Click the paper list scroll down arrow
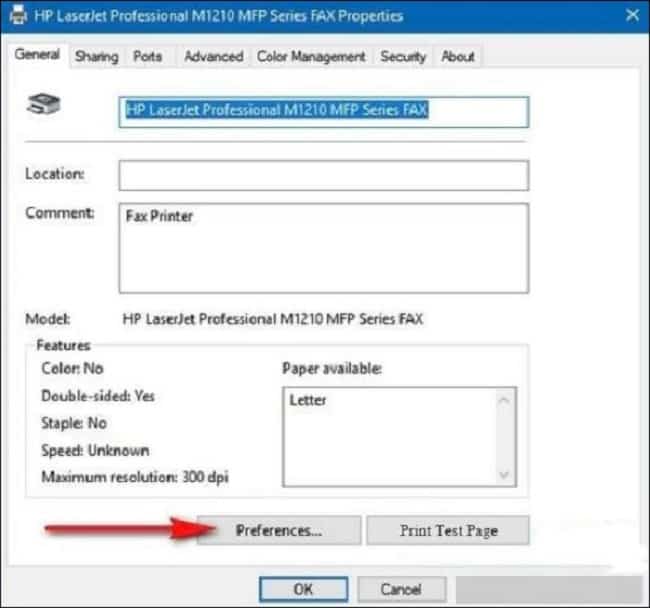Screen dimensions: 650x608 tap(504, 474)
